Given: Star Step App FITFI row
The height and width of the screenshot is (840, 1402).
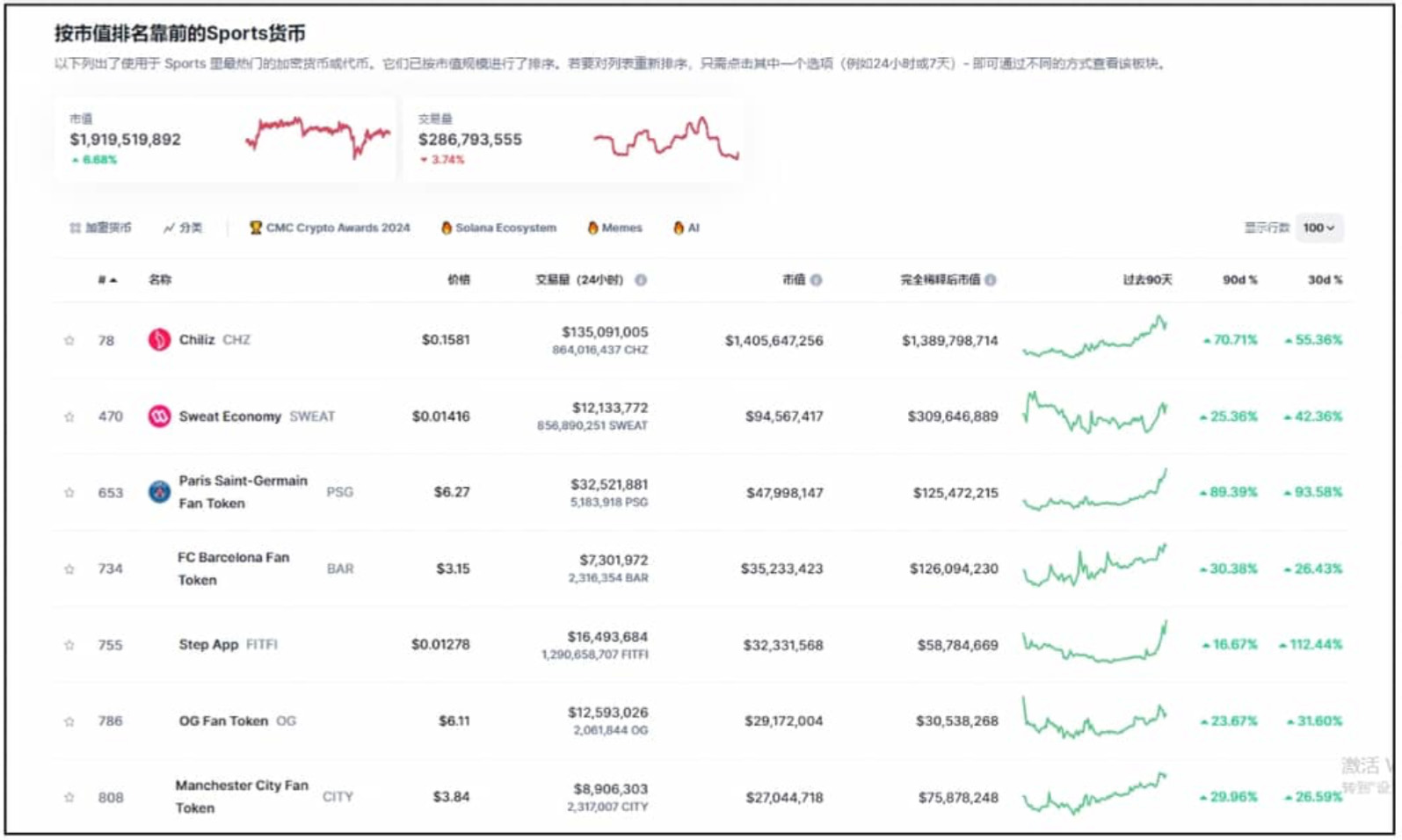Looking at the screenshot, I should click(69, 646).
